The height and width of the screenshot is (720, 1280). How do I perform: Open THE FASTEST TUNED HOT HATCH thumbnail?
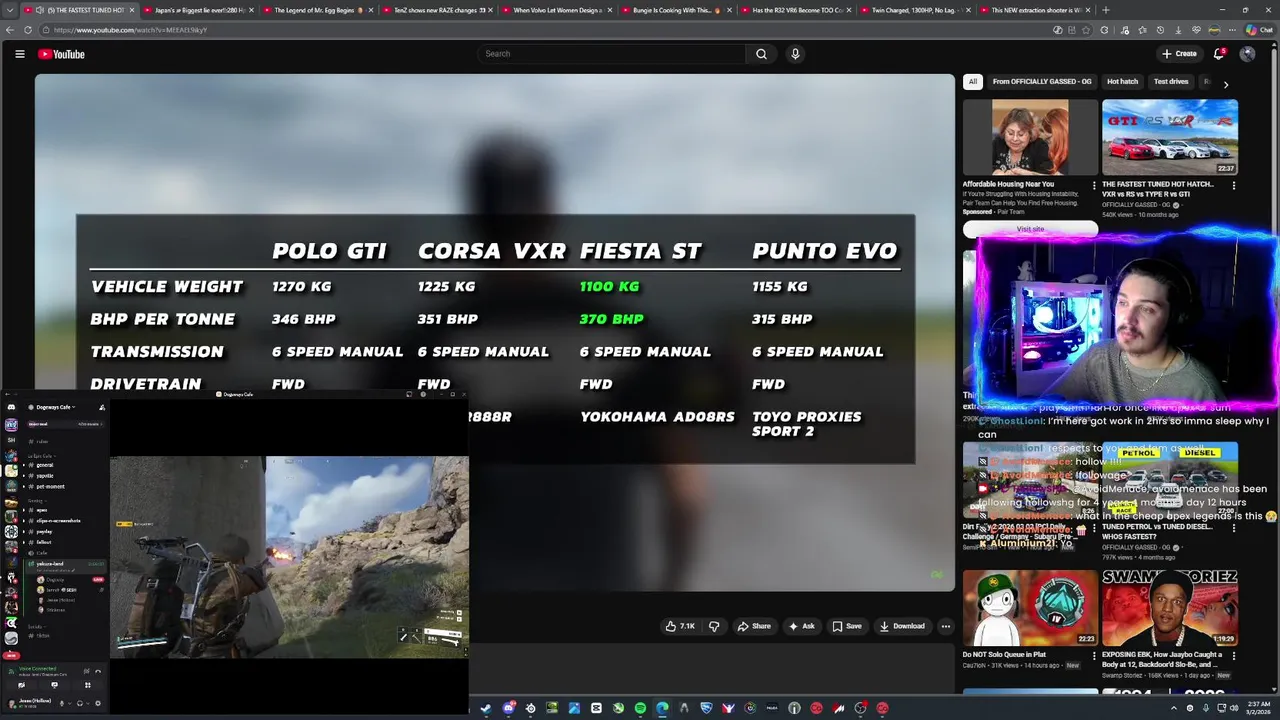[1170, 137]
